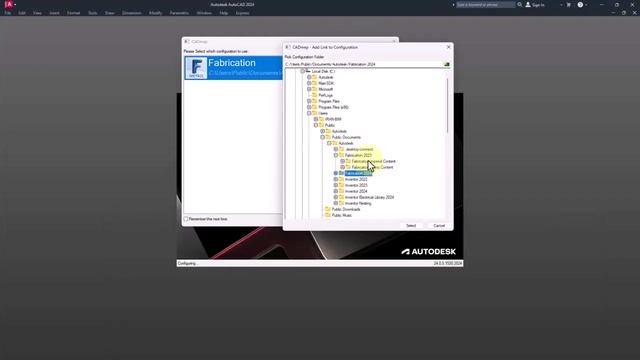The image size is (640, 360).
Task: Click the Inventor 2024 folder icon
Action: 341,191
